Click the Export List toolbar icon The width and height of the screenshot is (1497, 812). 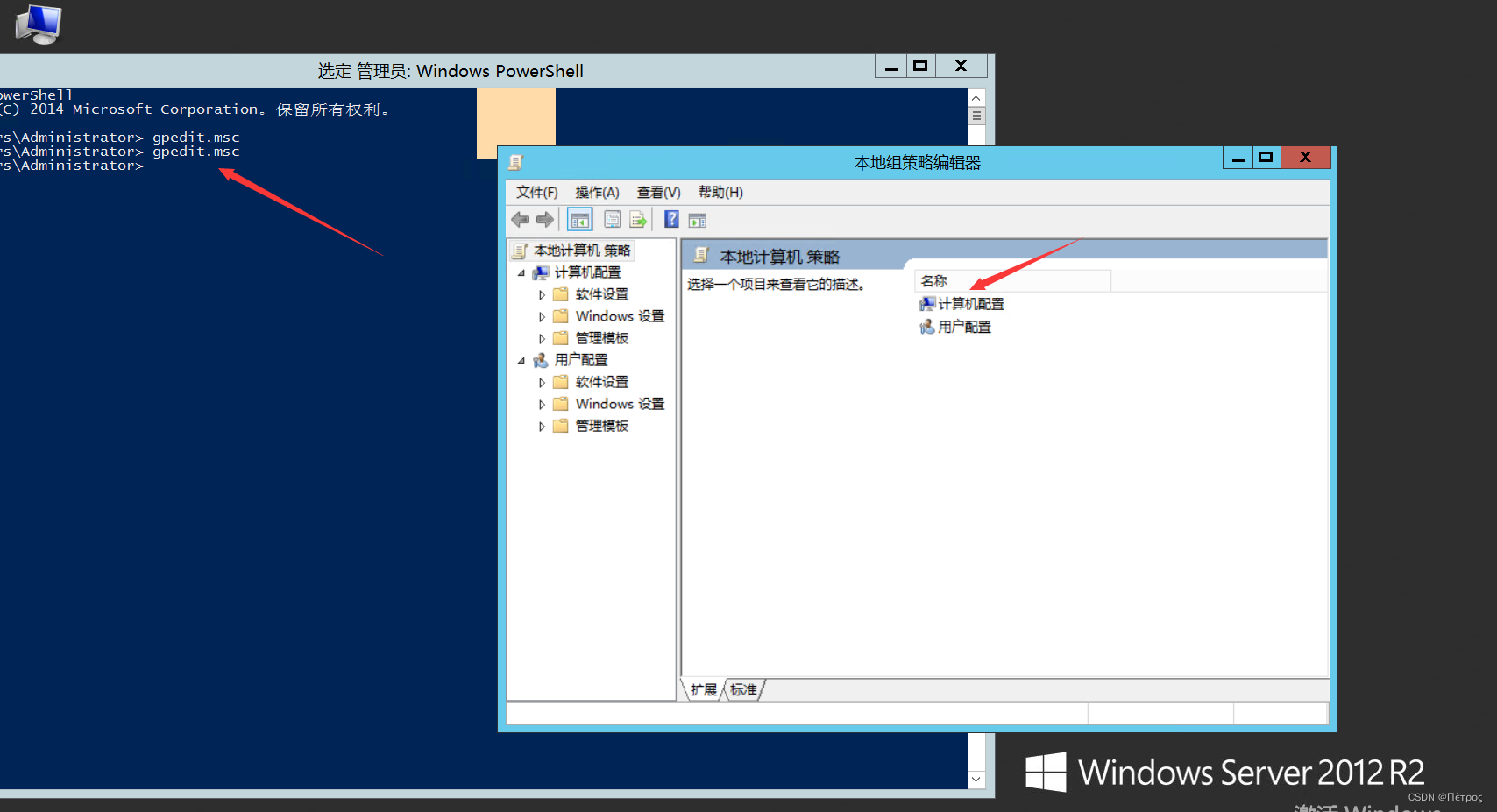[x=638, y=220]
